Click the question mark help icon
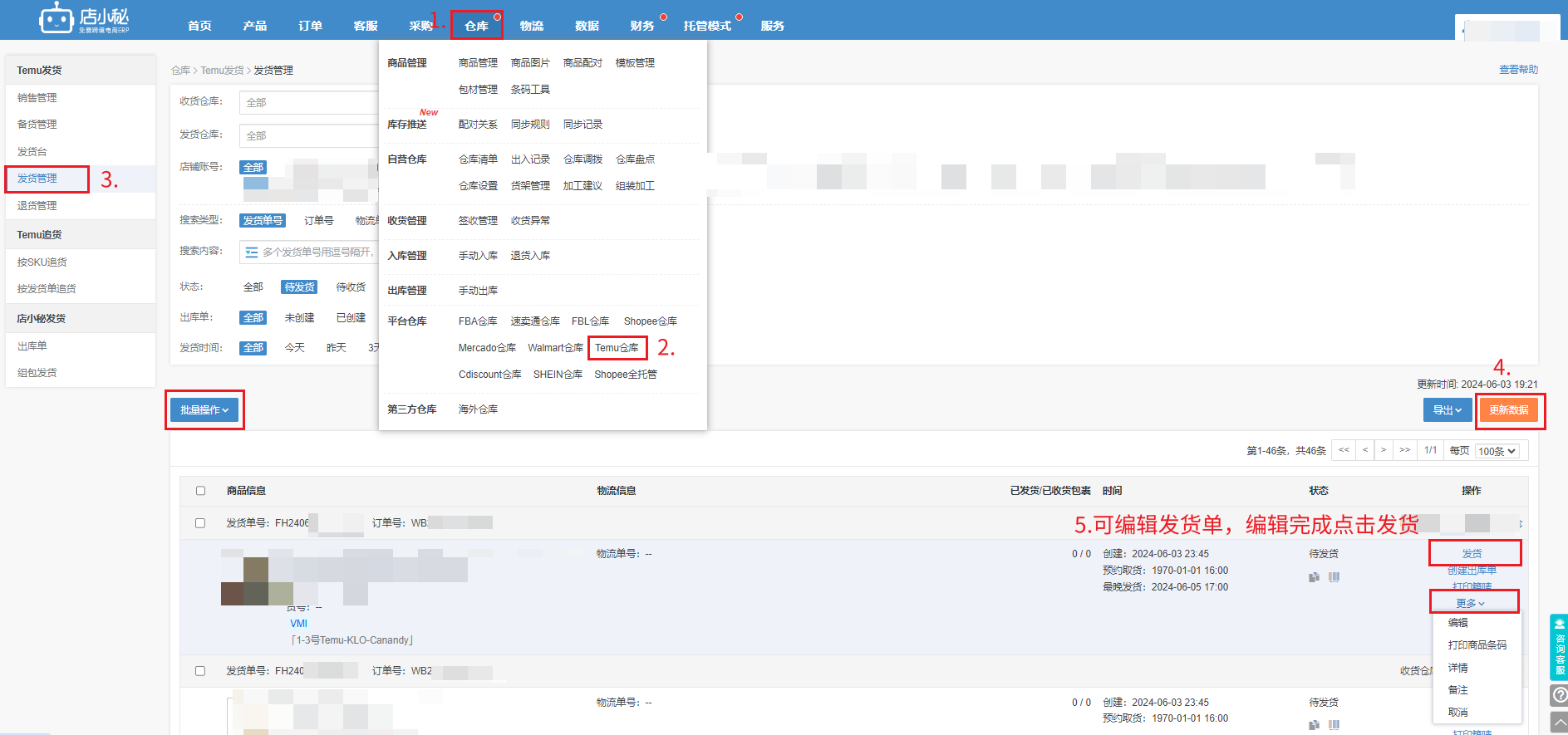The height and width of the screenshot is (735, 1568). tap(1559, 695)
